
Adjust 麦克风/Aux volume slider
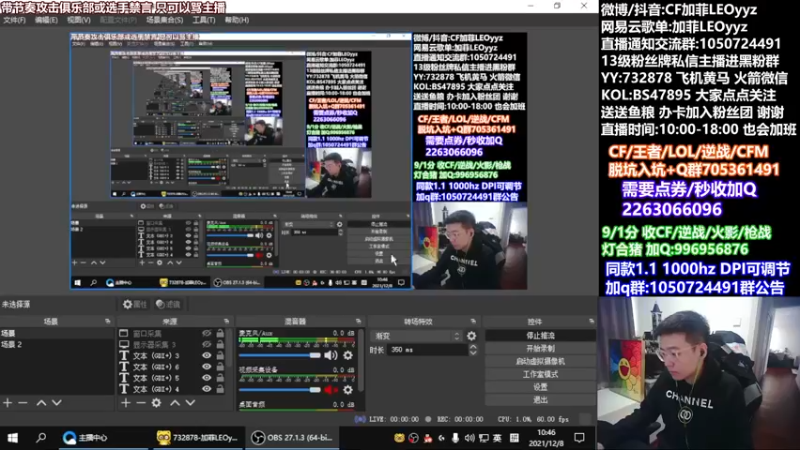tap(280, 355)
